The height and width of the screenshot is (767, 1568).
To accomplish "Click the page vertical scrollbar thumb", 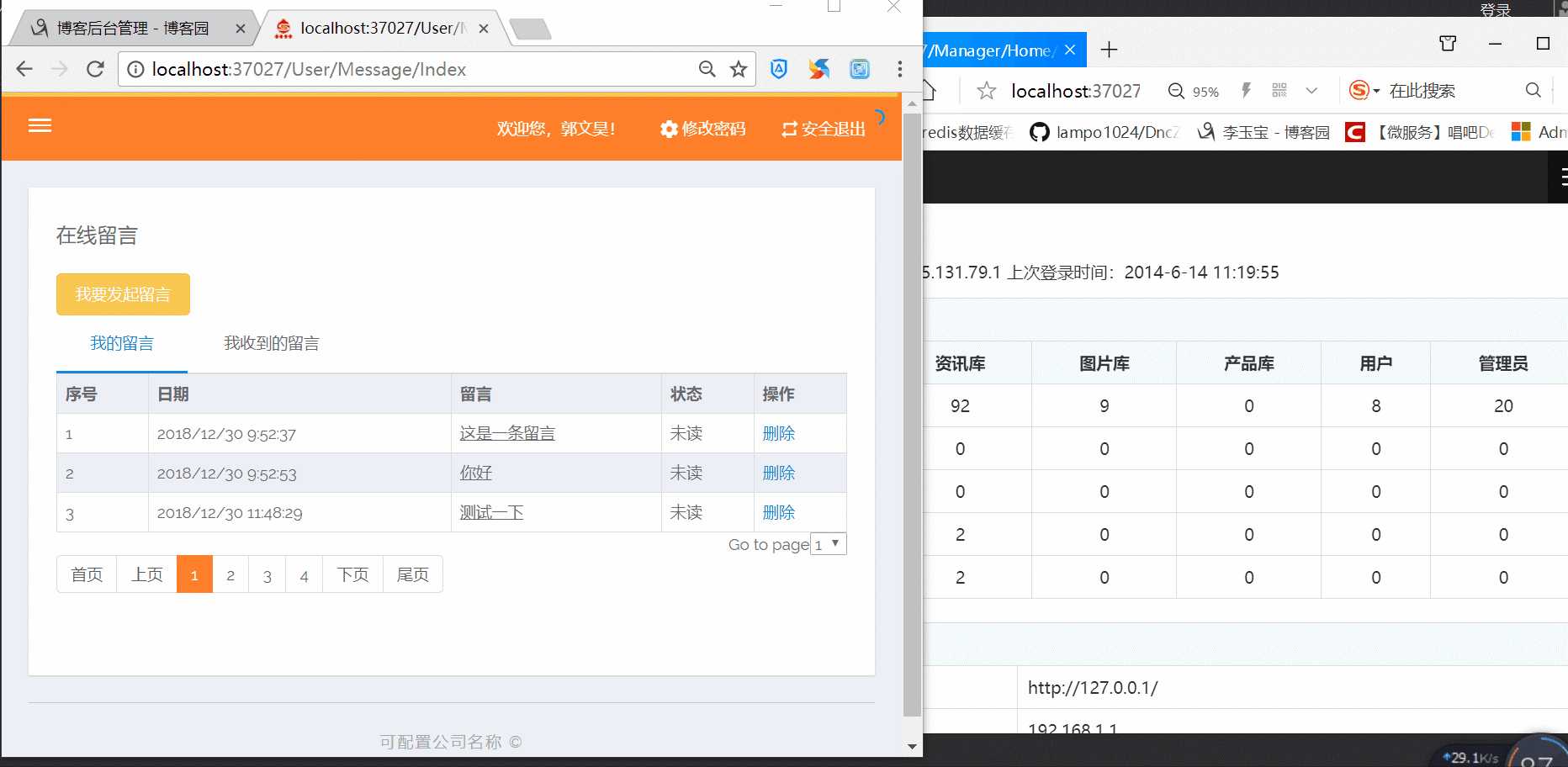I will click(912, 416).
